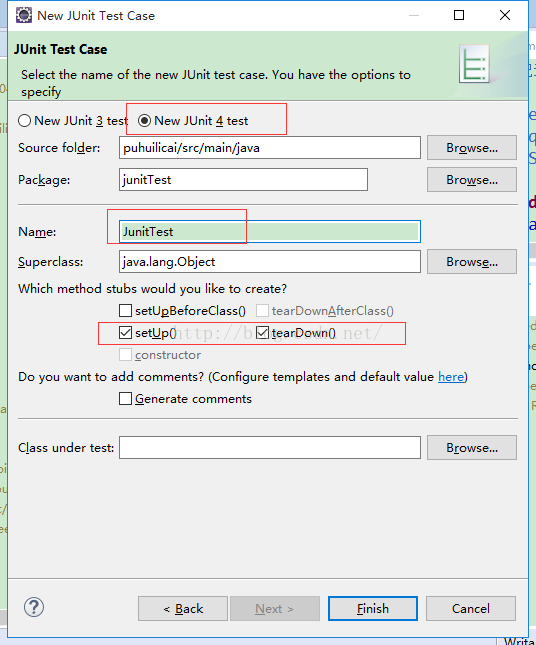Click the JUnit wizard banner icon

click(x=474, y=64)
